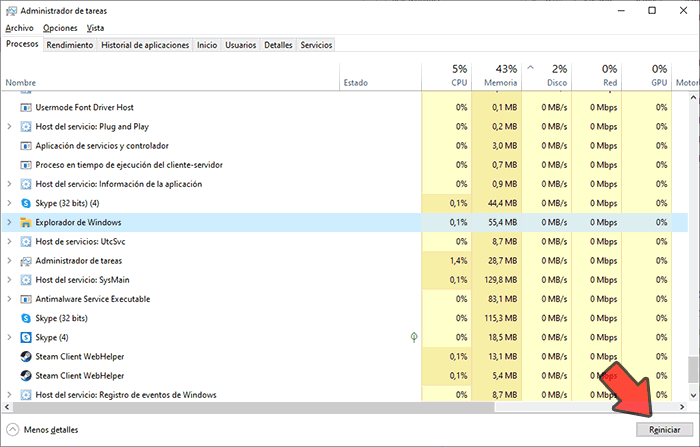
Task: Open the Opciones menu
Action: click(60, 28)
